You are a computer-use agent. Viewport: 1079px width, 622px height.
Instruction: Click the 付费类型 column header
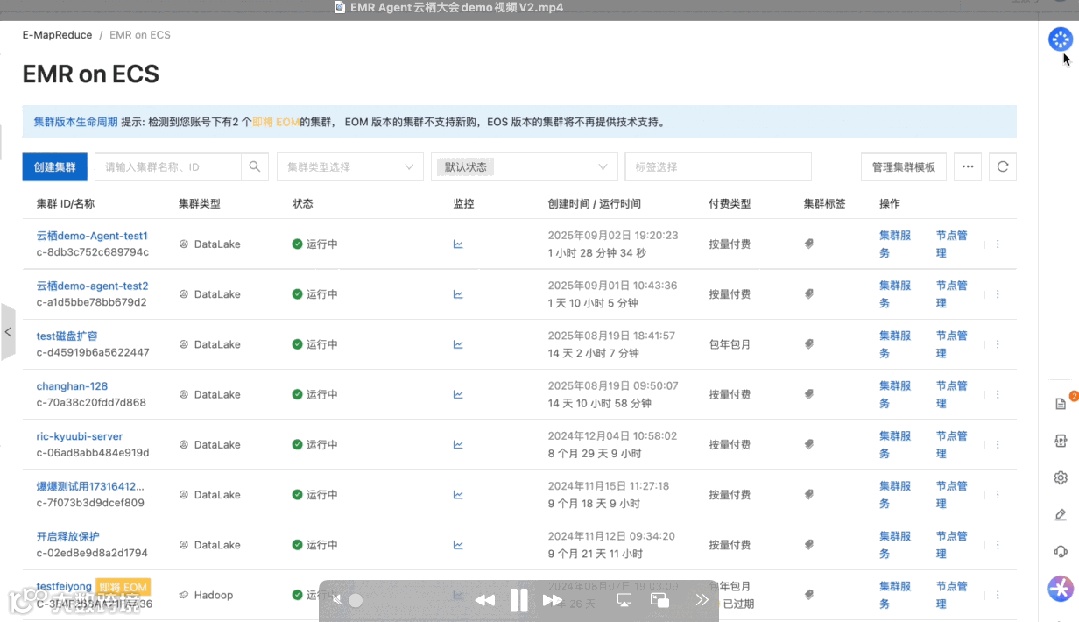(729, 204)
